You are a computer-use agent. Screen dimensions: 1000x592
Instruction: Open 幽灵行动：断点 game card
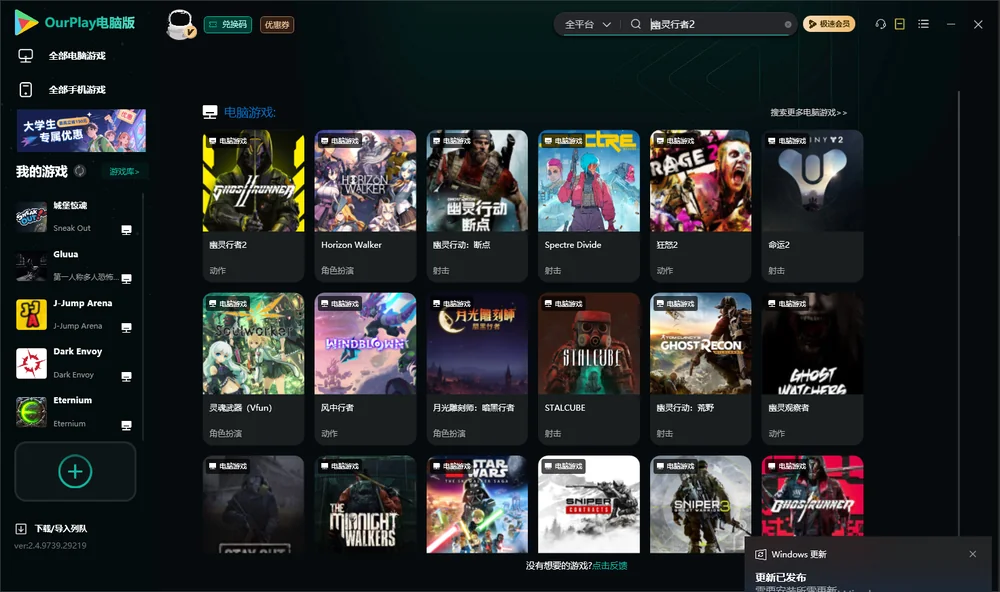[477, 206]
